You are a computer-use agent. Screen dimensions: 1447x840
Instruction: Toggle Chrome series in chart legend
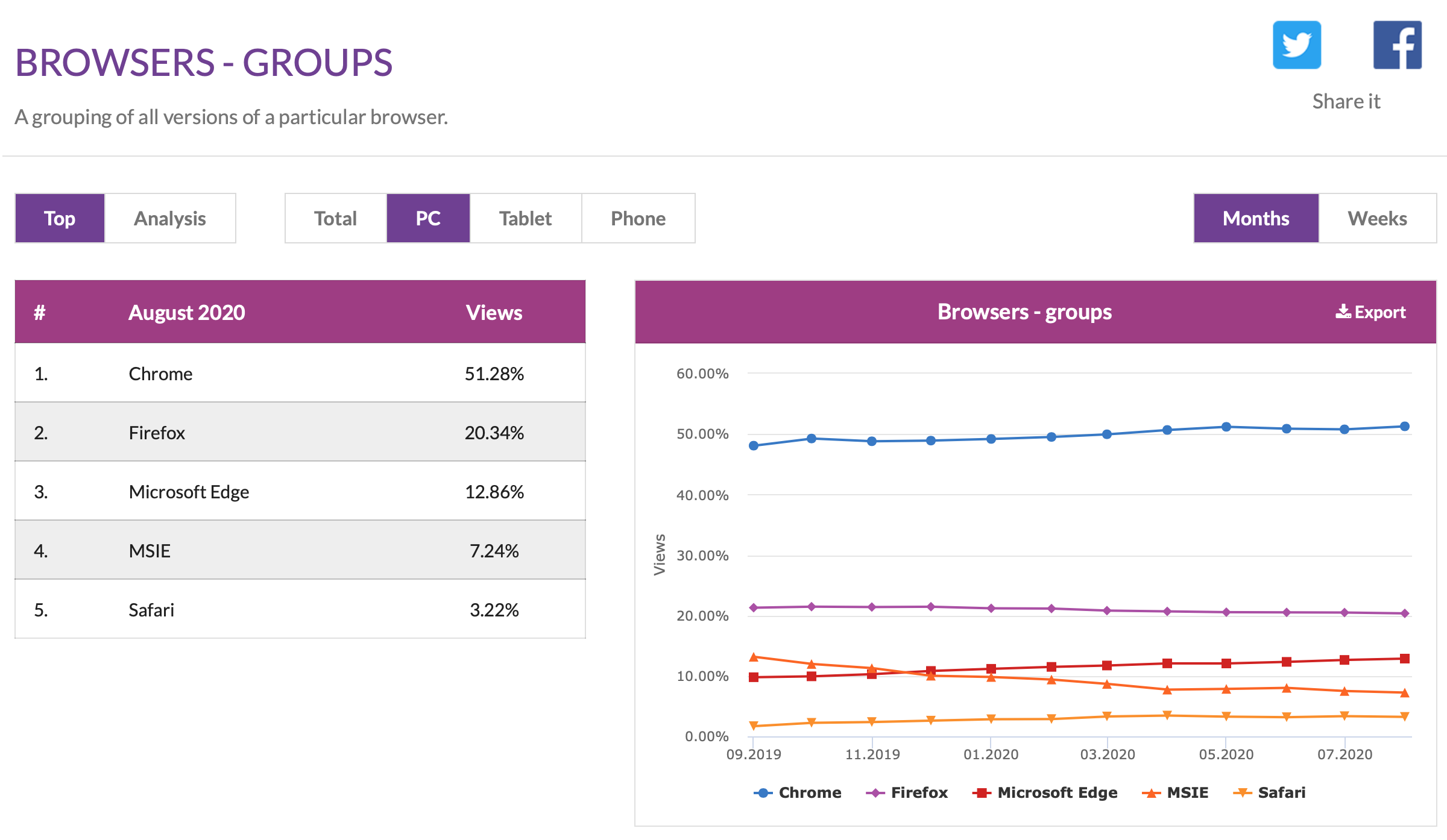click(797, 792)
